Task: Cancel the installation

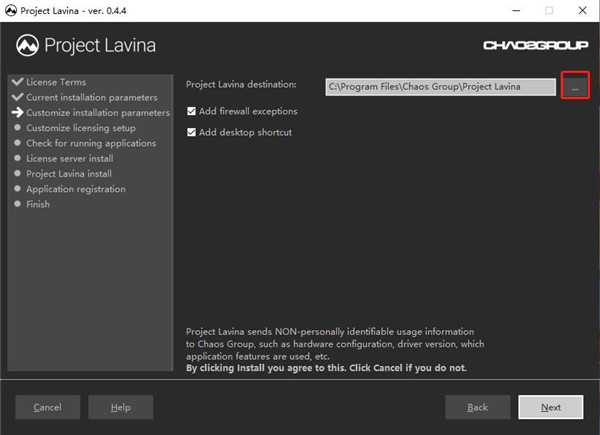Action: [x=47, y=407]
